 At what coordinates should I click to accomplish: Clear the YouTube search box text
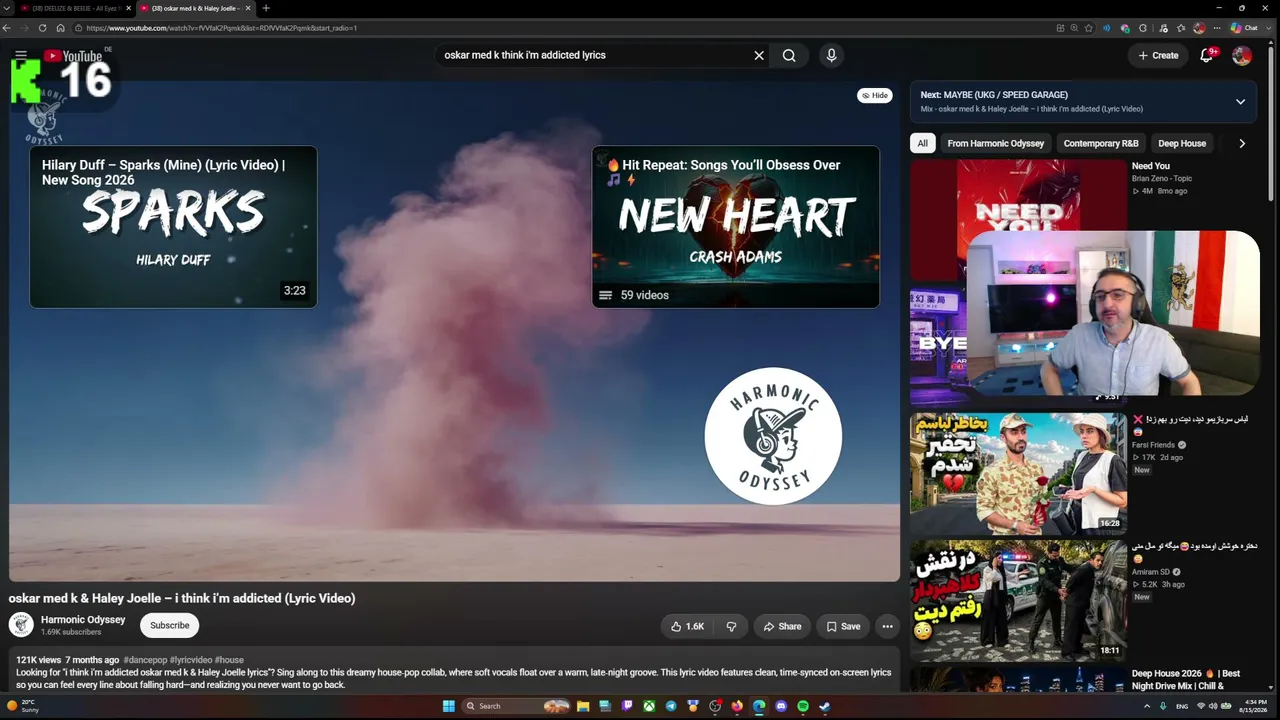759,56
